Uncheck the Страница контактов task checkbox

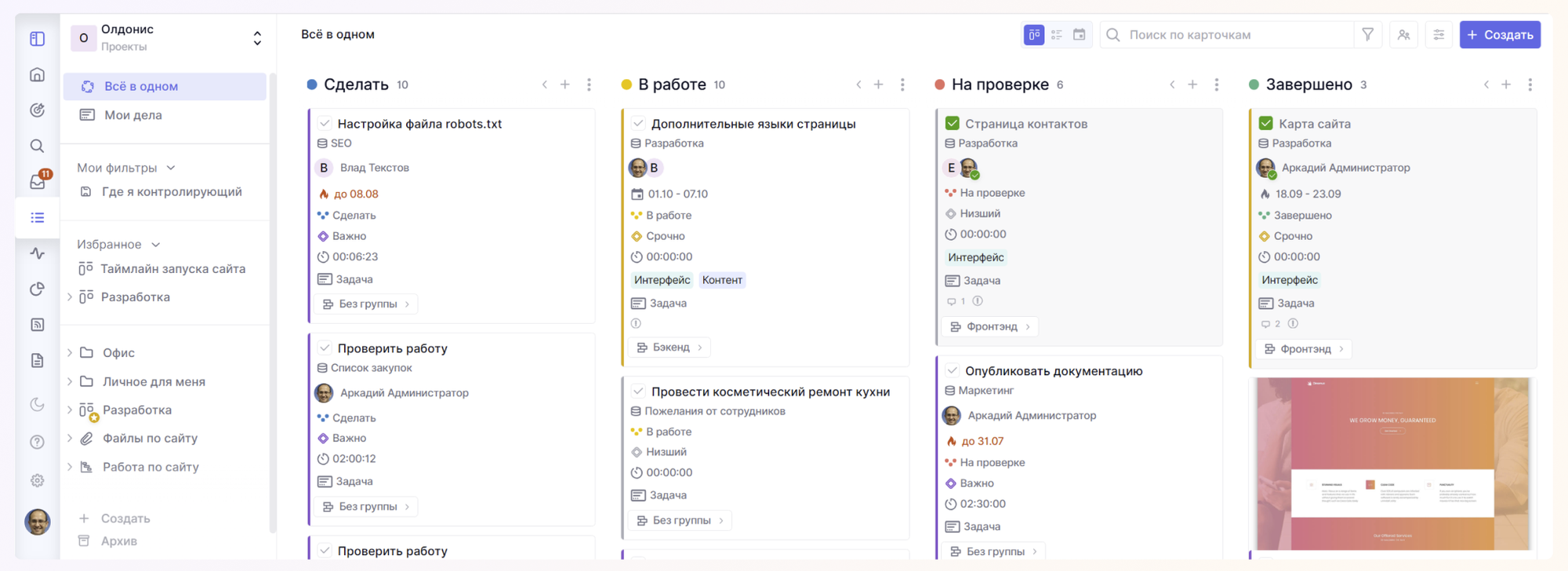point(952,123)
